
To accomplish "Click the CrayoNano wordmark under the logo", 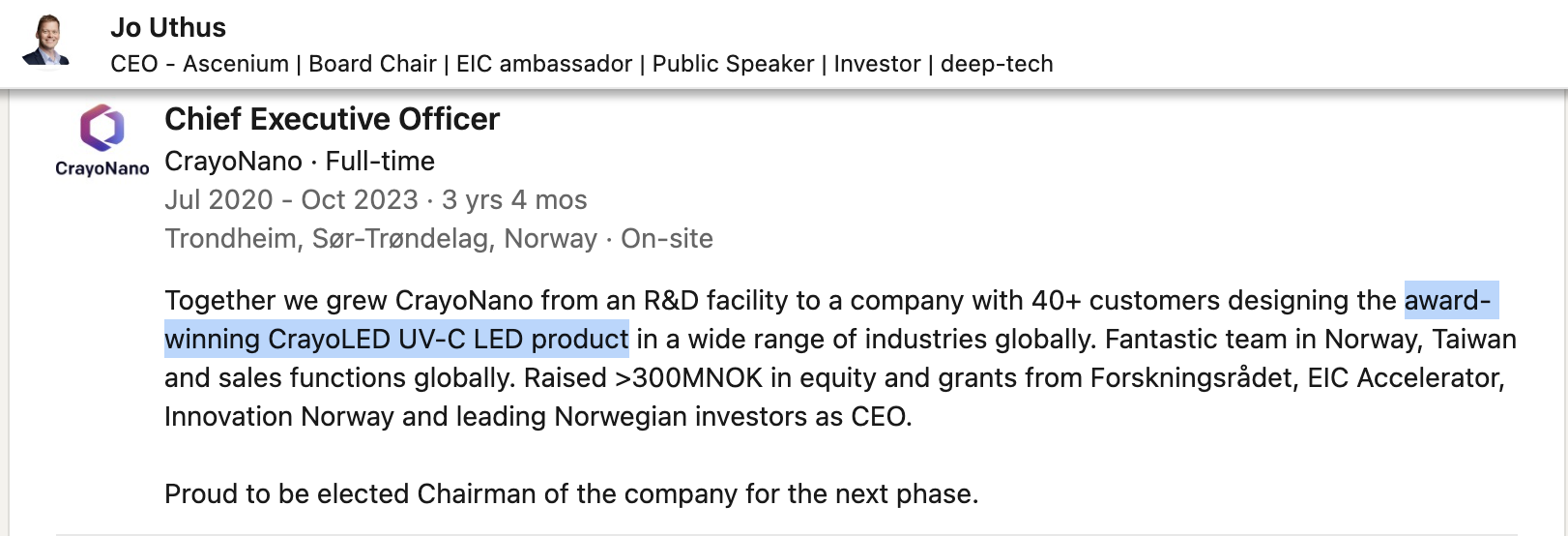I will [102, 168].
